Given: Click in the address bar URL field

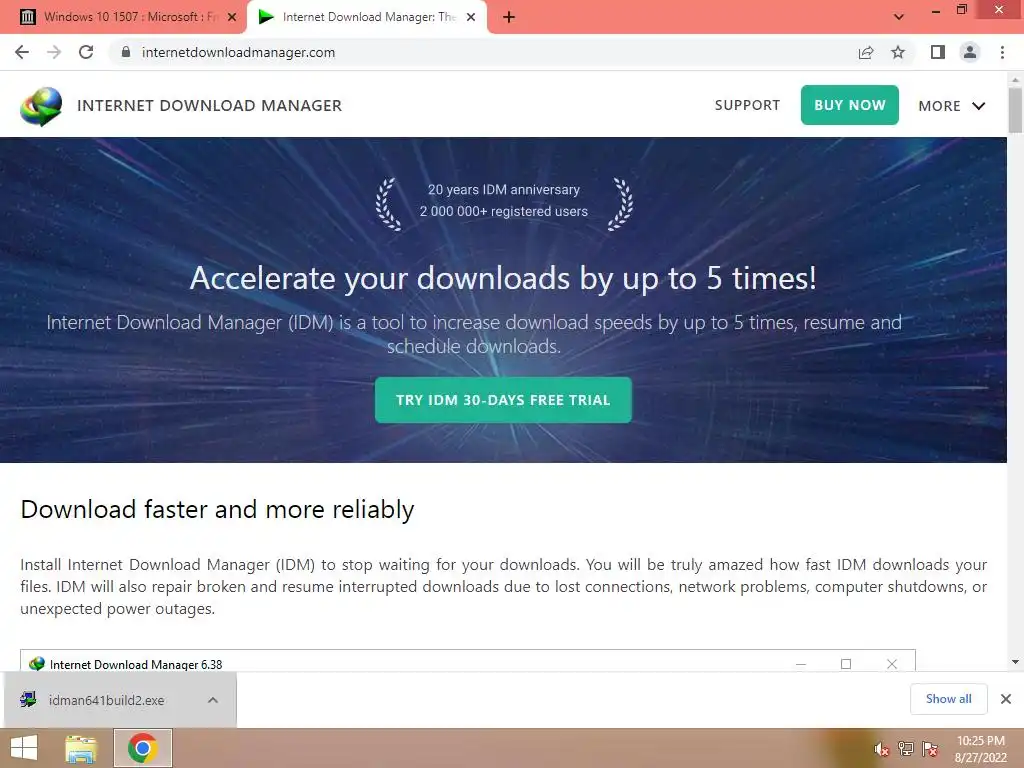Looking at the screenshot, I should pos(483,52).
